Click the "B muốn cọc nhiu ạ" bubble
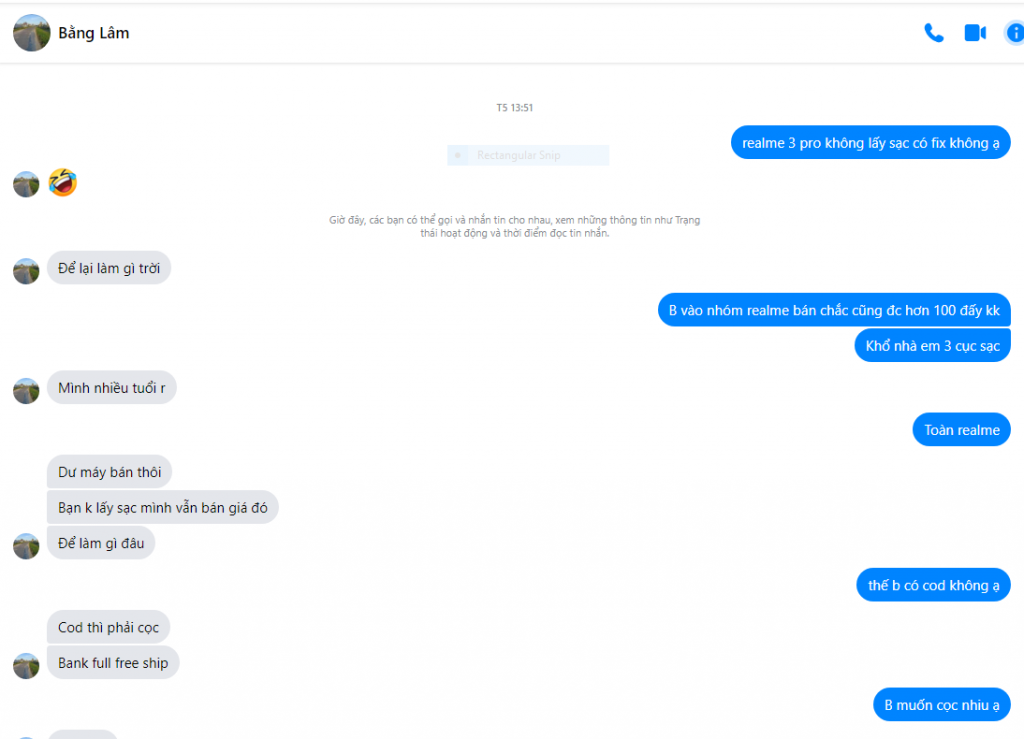The image size is (1024, 739). point(942,704)
